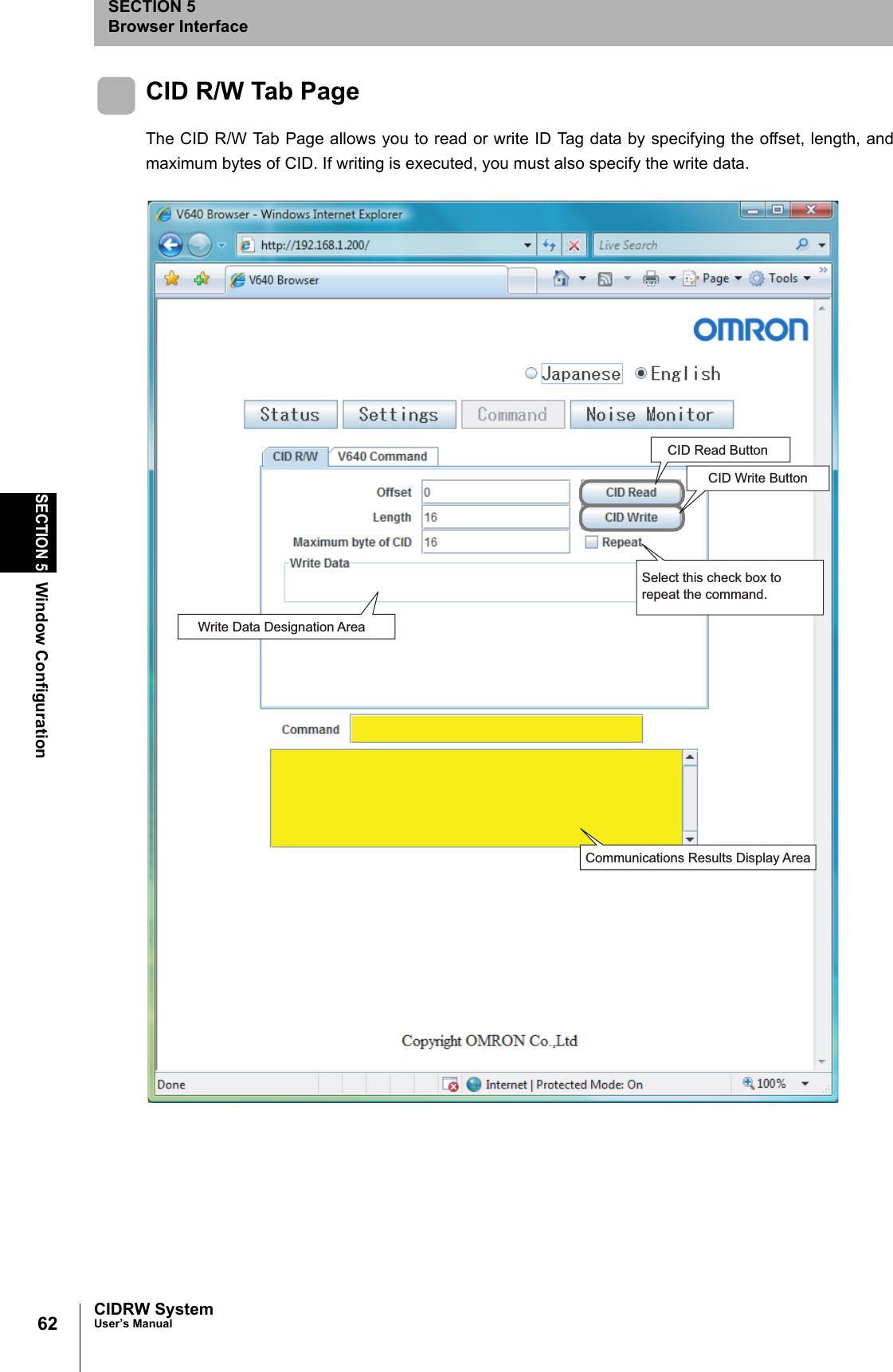This screenshot has height=1372, width=893.
Task: Select the V640 Browser tab
Action: tap(366, 280)
